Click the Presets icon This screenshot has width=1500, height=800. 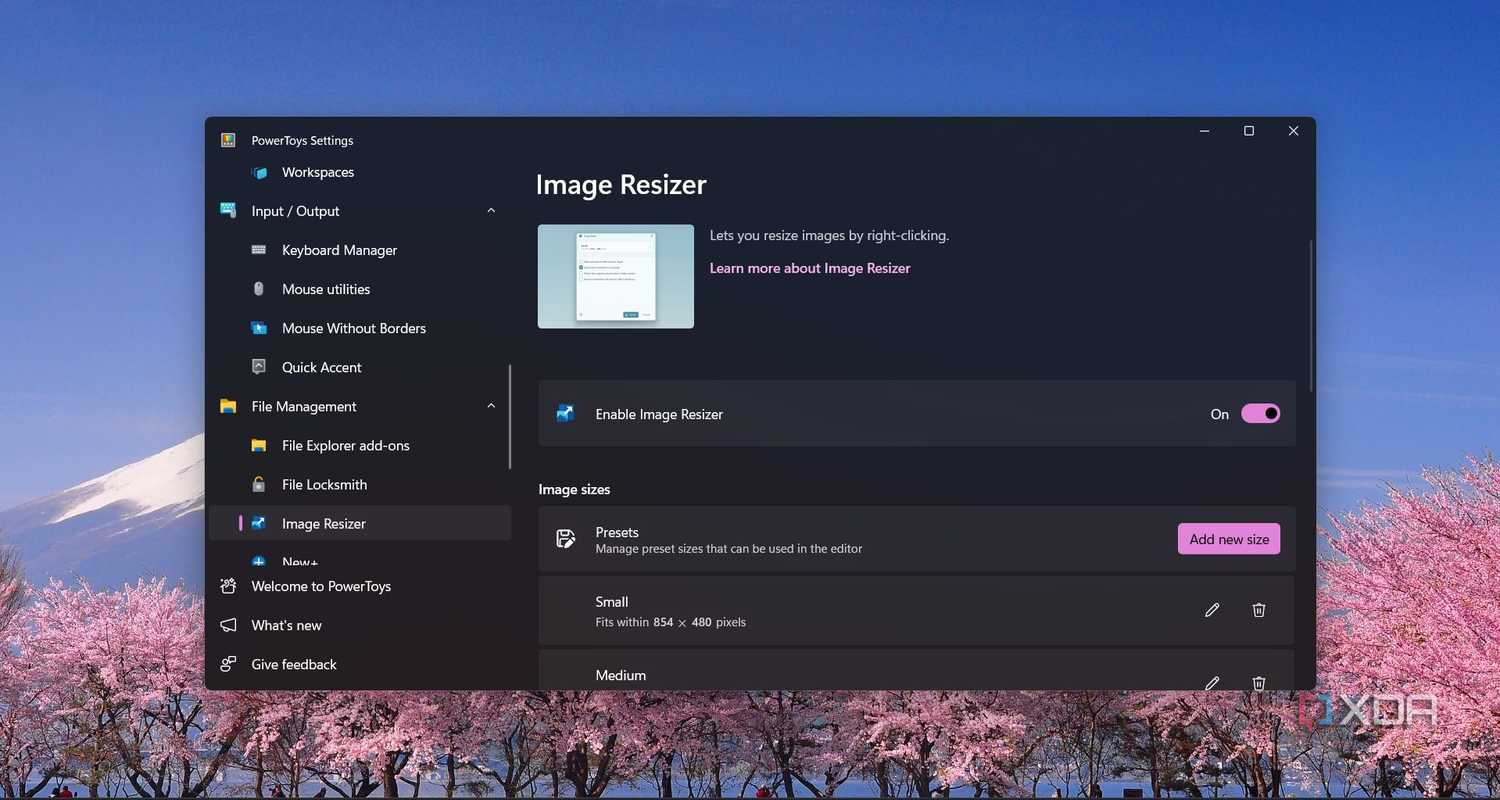pos(565,539)
